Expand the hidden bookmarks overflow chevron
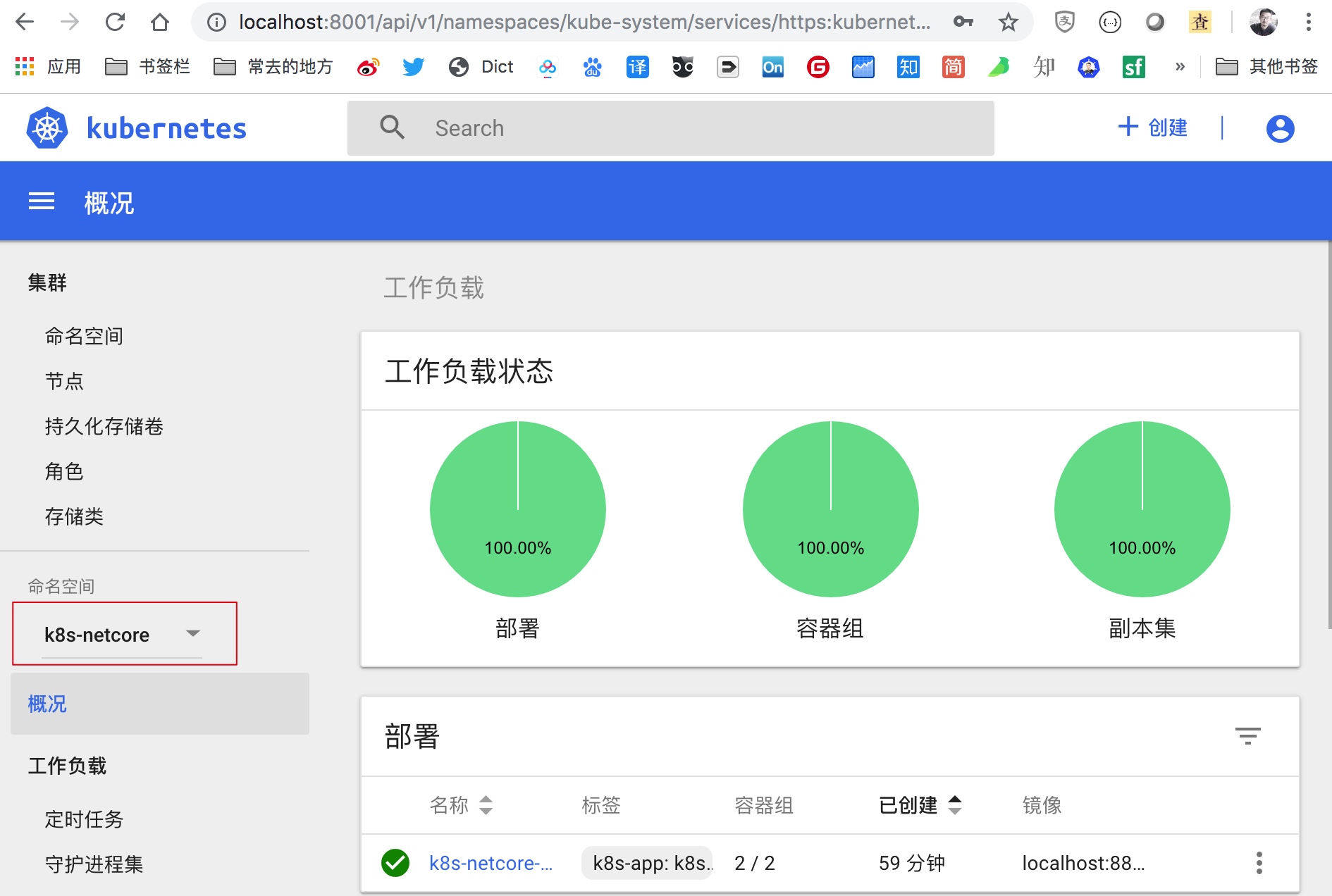The height and width of the screenshot is (896, 1332). 1180,67
